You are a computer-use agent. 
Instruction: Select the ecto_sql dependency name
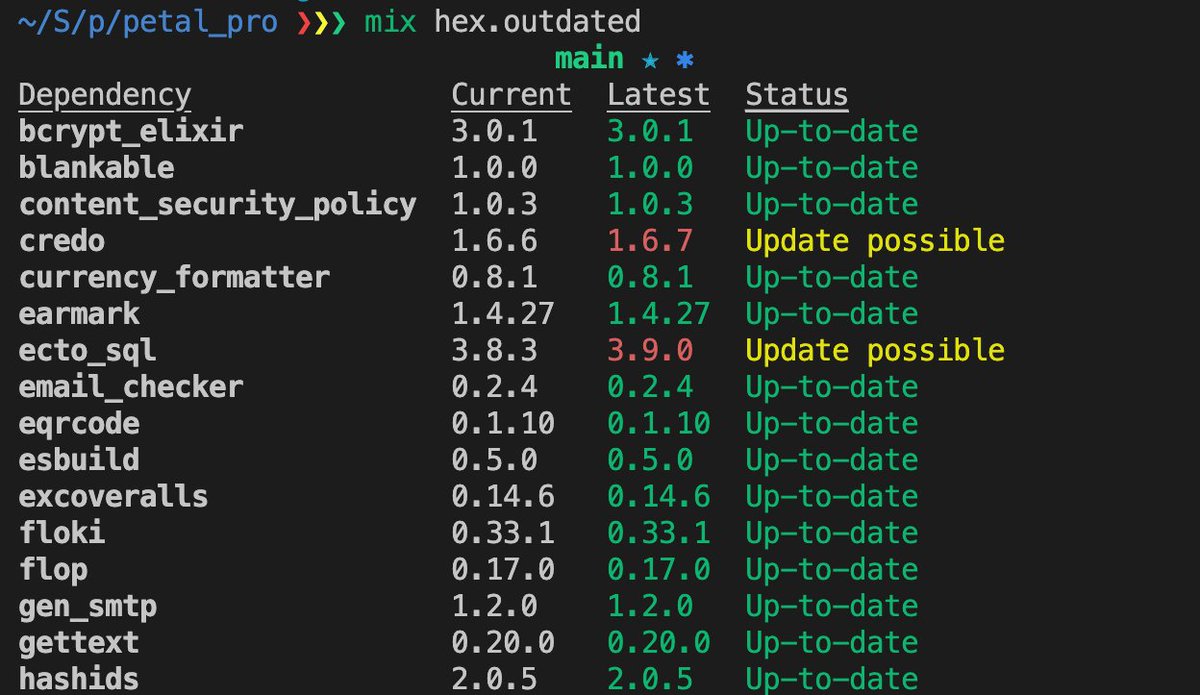(x=88, y=351)
